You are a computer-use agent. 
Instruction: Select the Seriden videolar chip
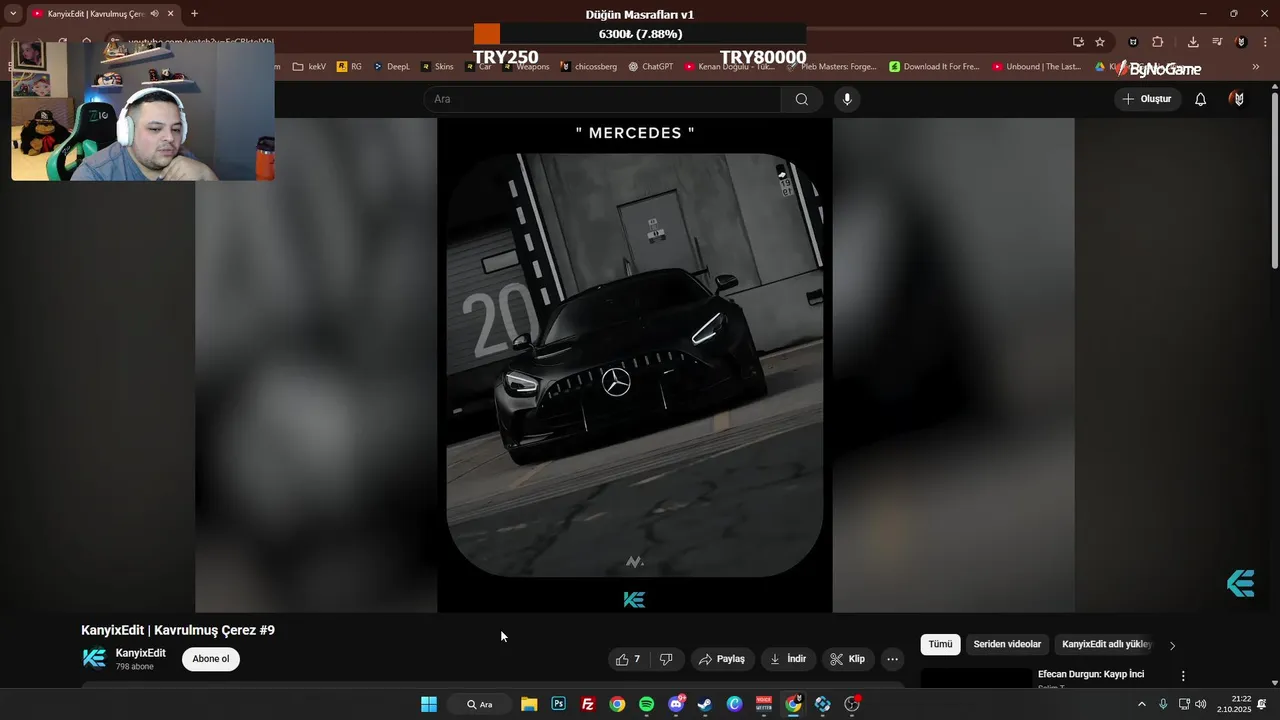1007,644
